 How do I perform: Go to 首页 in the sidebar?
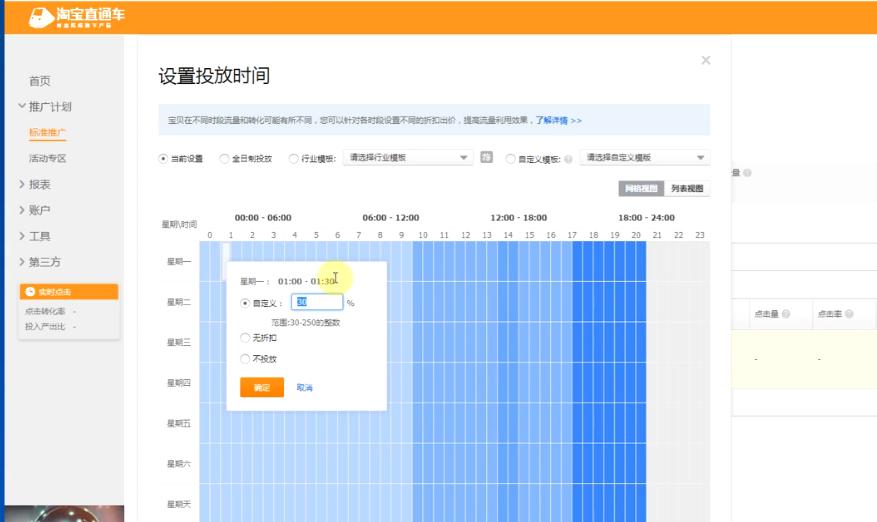(40, 81)
